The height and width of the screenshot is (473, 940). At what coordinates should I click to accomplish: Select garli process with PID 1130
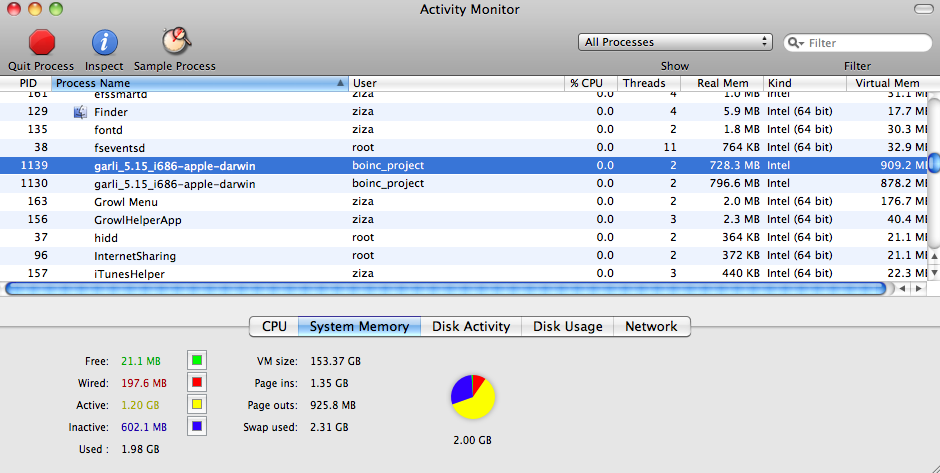click(463, 183)
